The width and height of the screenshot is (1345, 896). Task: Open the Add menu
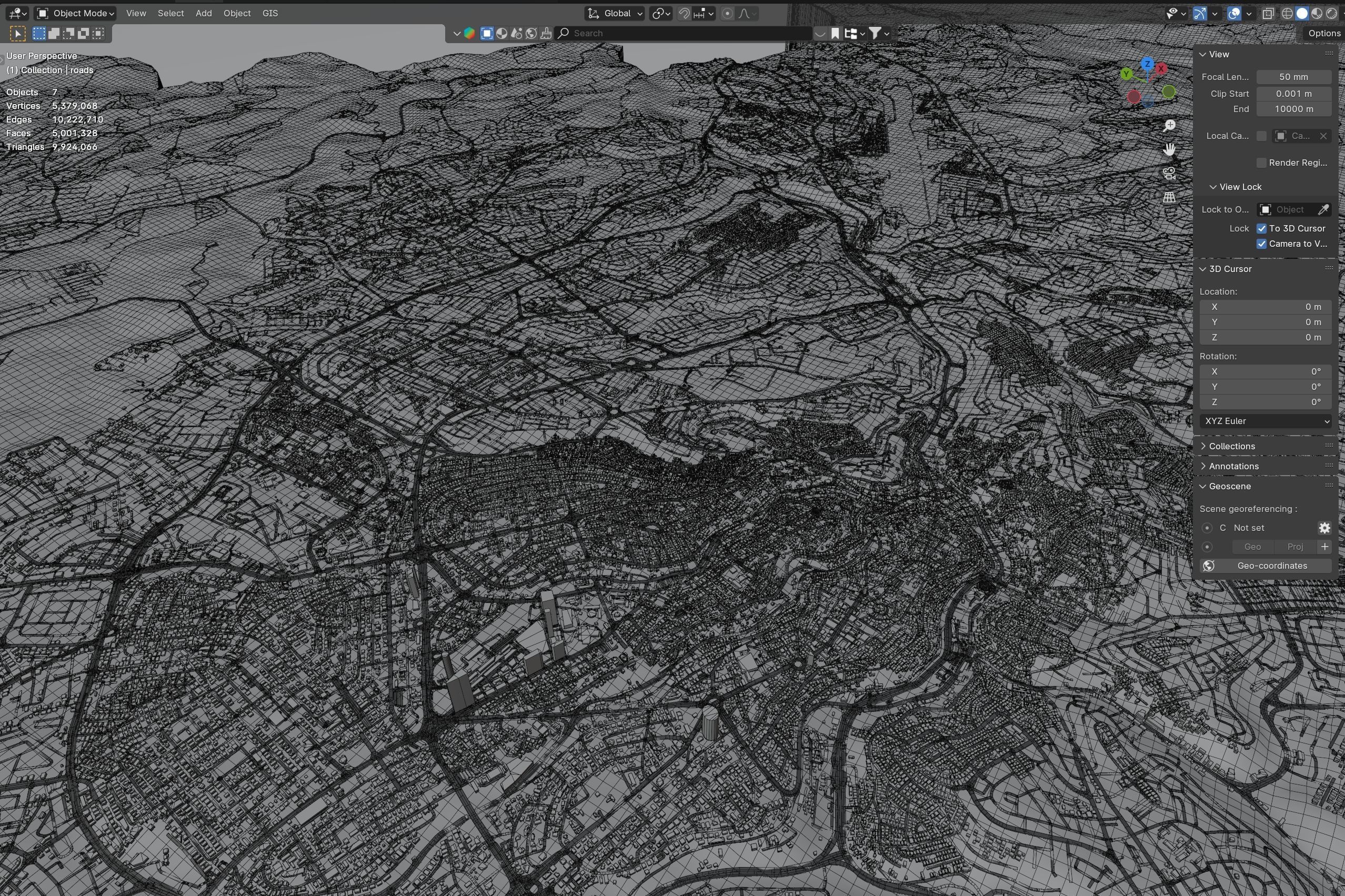204,13
